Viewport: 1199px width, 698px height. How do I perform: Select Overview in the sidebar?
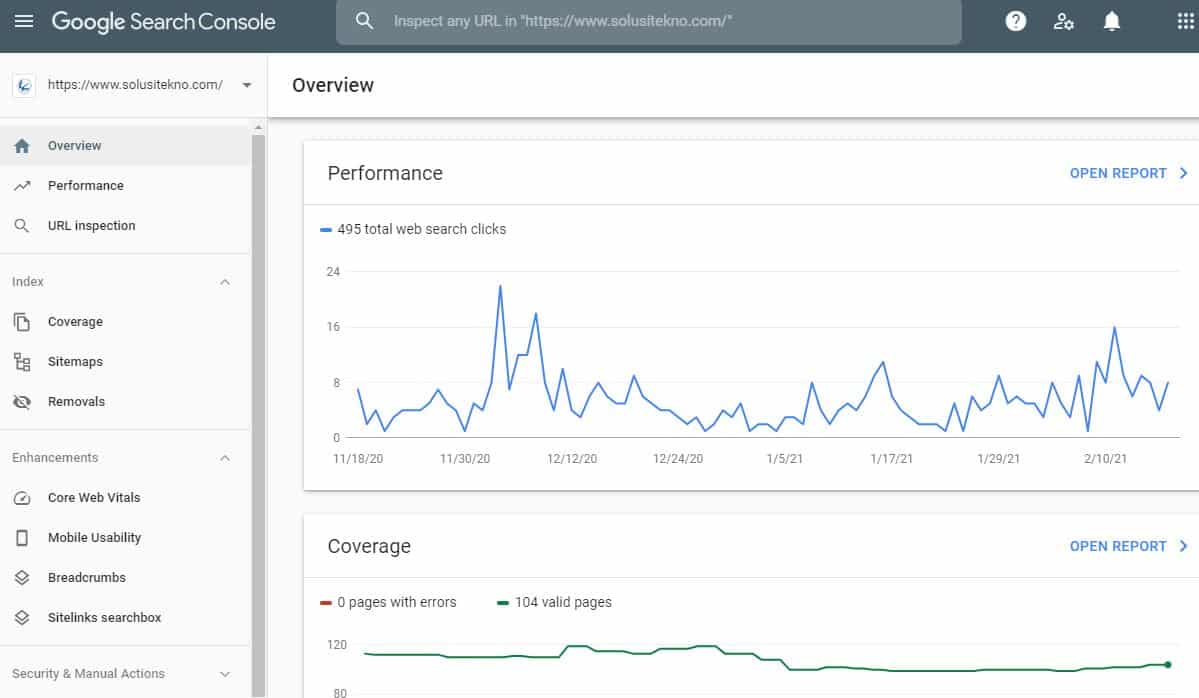point(125,146)
